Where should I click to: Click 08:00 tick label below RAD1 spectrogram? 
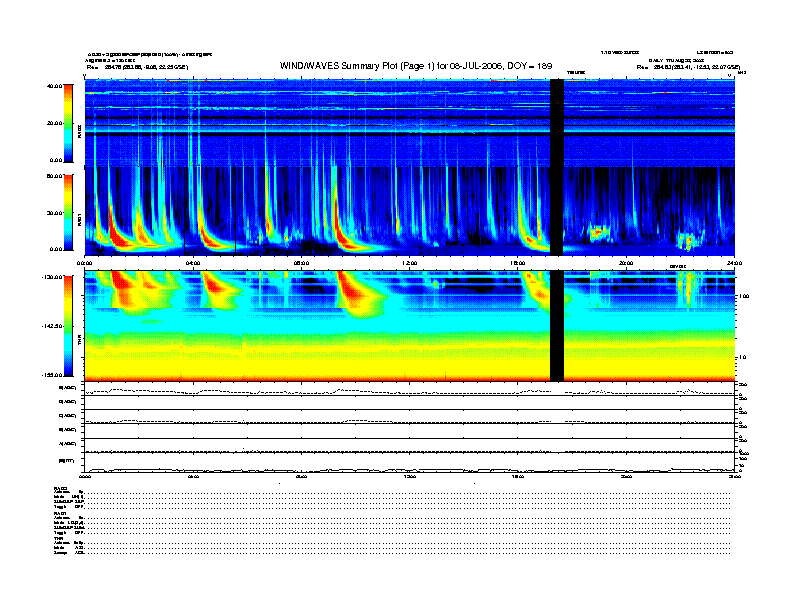(301, 263)
